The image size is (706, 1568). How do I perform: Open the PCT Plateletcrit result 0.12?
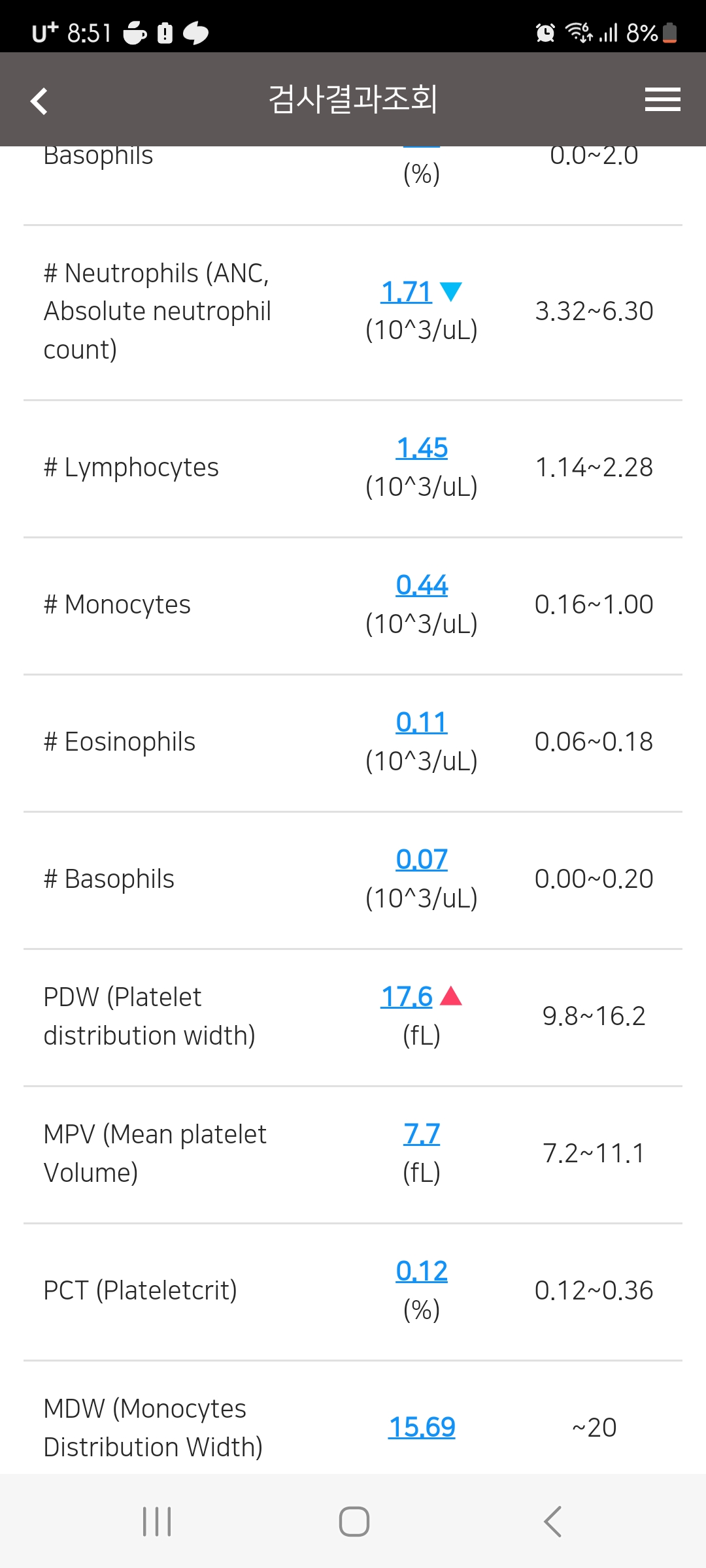click(x=422, y=1271)
